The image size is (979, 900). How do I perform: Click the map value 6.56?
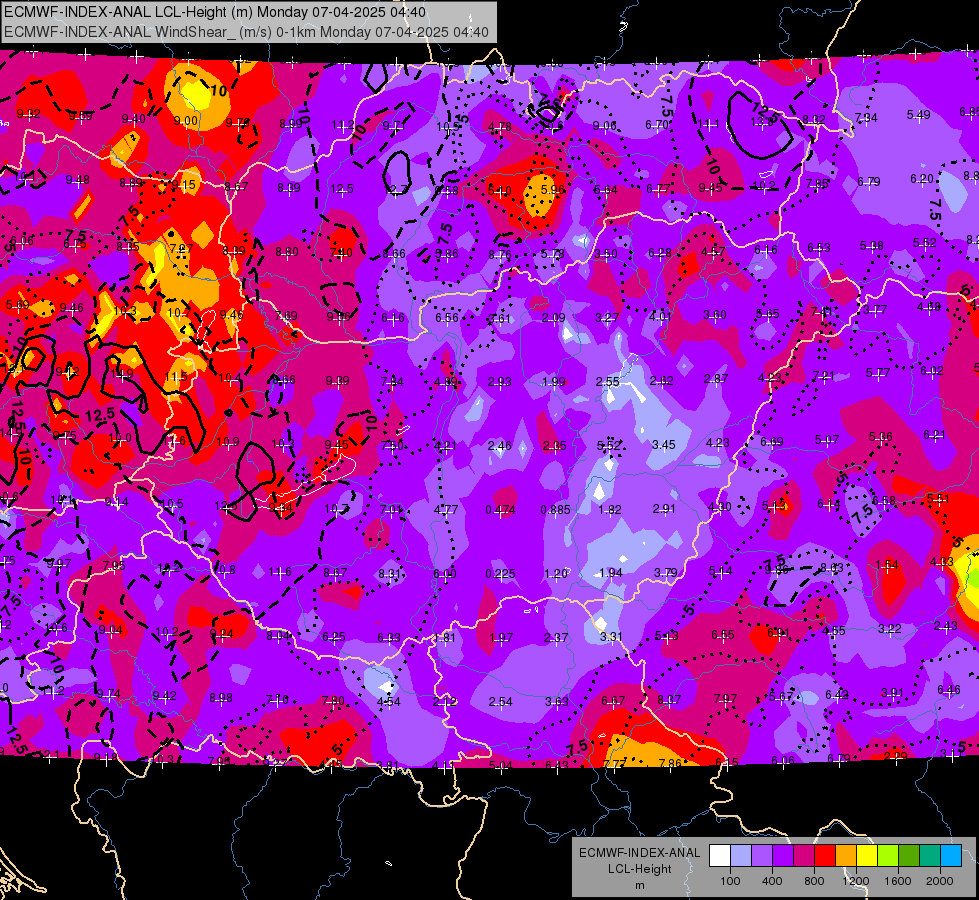pyautogui.click(x=446, y=318)
